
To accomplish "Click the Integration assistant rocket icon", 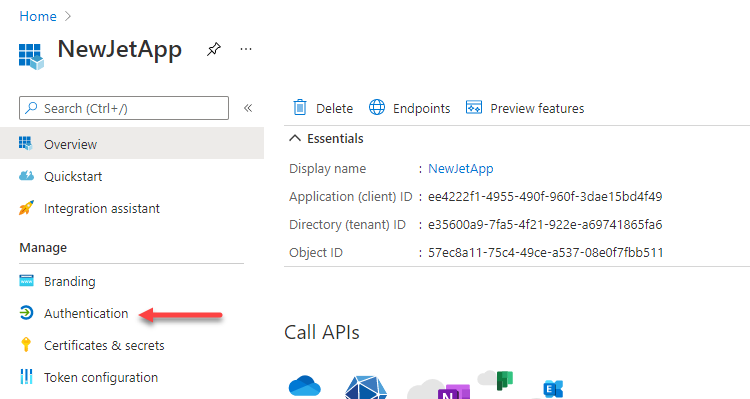I will tap(26, 208).
